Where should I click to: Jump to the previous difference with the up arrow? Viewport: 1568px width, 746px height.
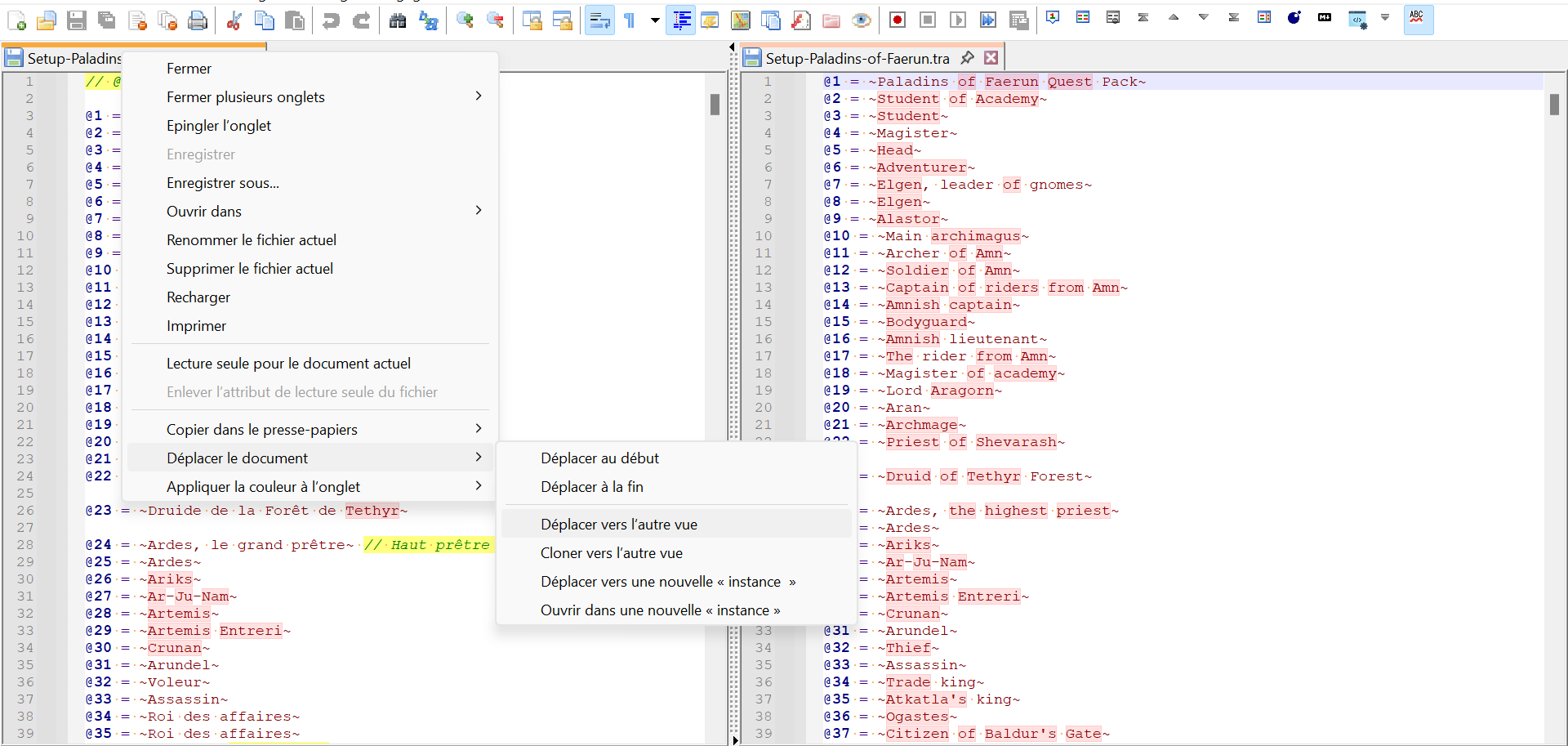click(1174, 17)
